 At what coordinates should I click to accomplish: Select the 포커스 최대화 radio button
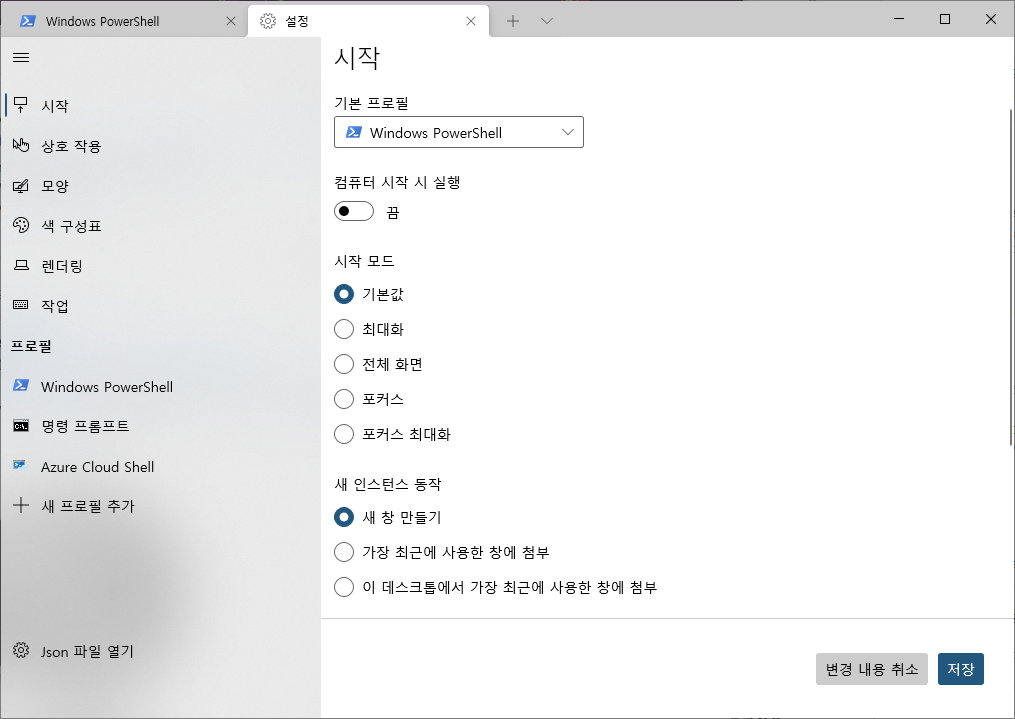tap(344, 434)
